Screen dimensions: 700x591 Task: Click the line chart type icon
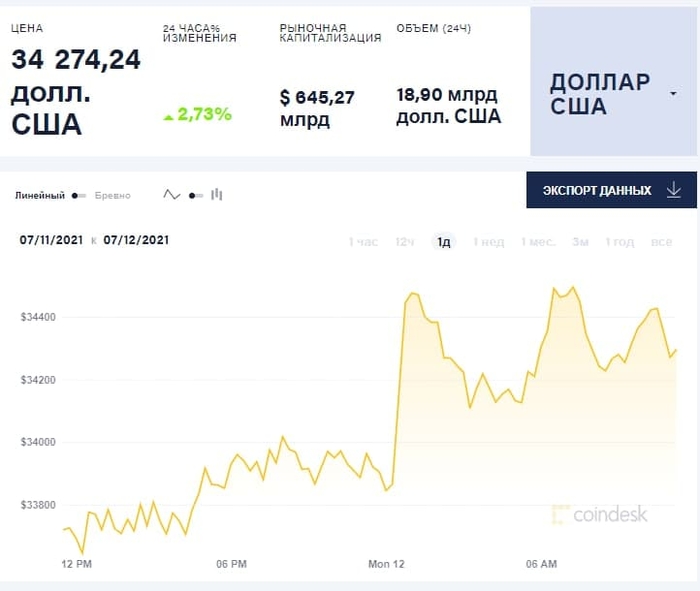(172, 195)
